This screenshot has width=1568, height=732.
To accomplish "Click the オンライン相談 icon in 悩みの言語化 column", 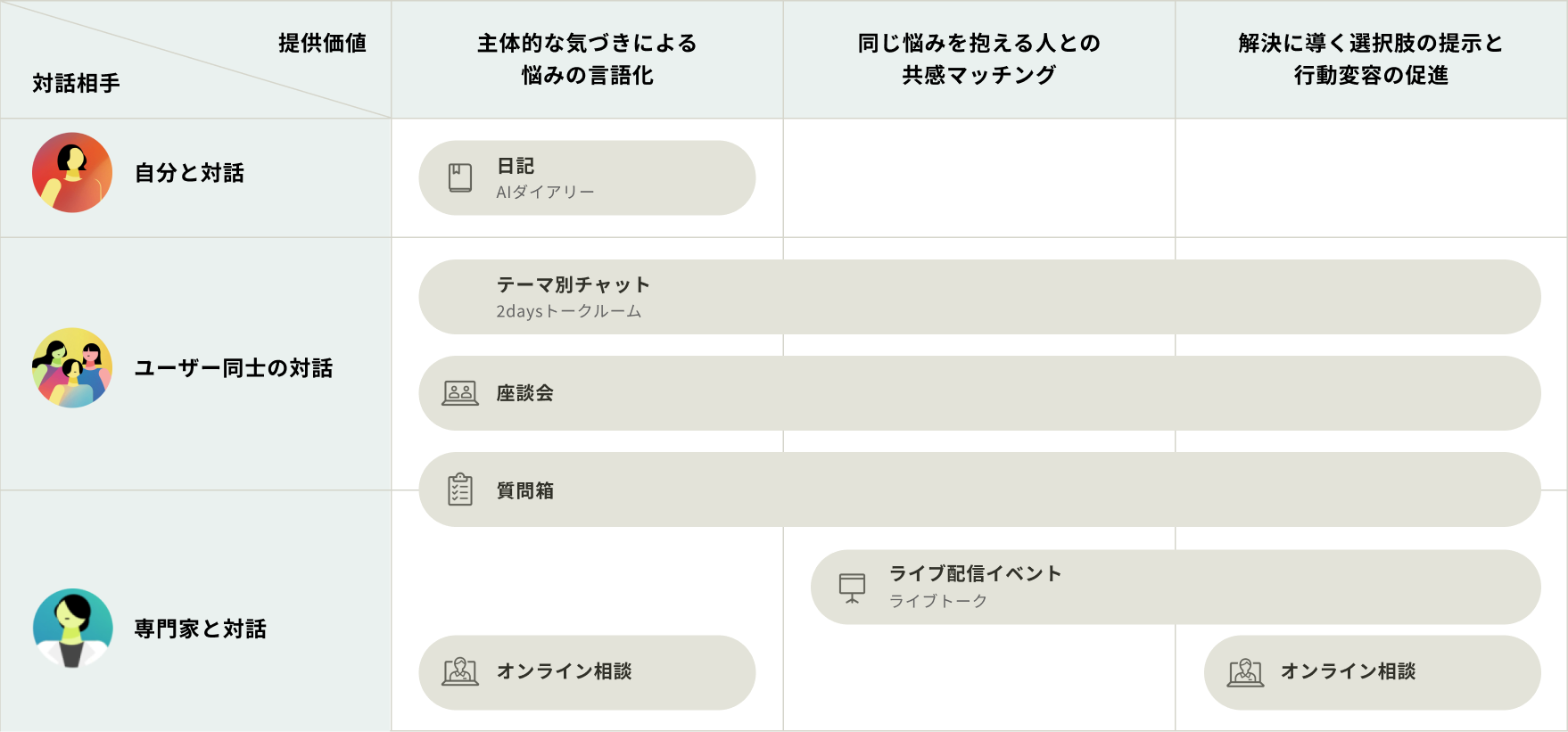I will point(460,671).
